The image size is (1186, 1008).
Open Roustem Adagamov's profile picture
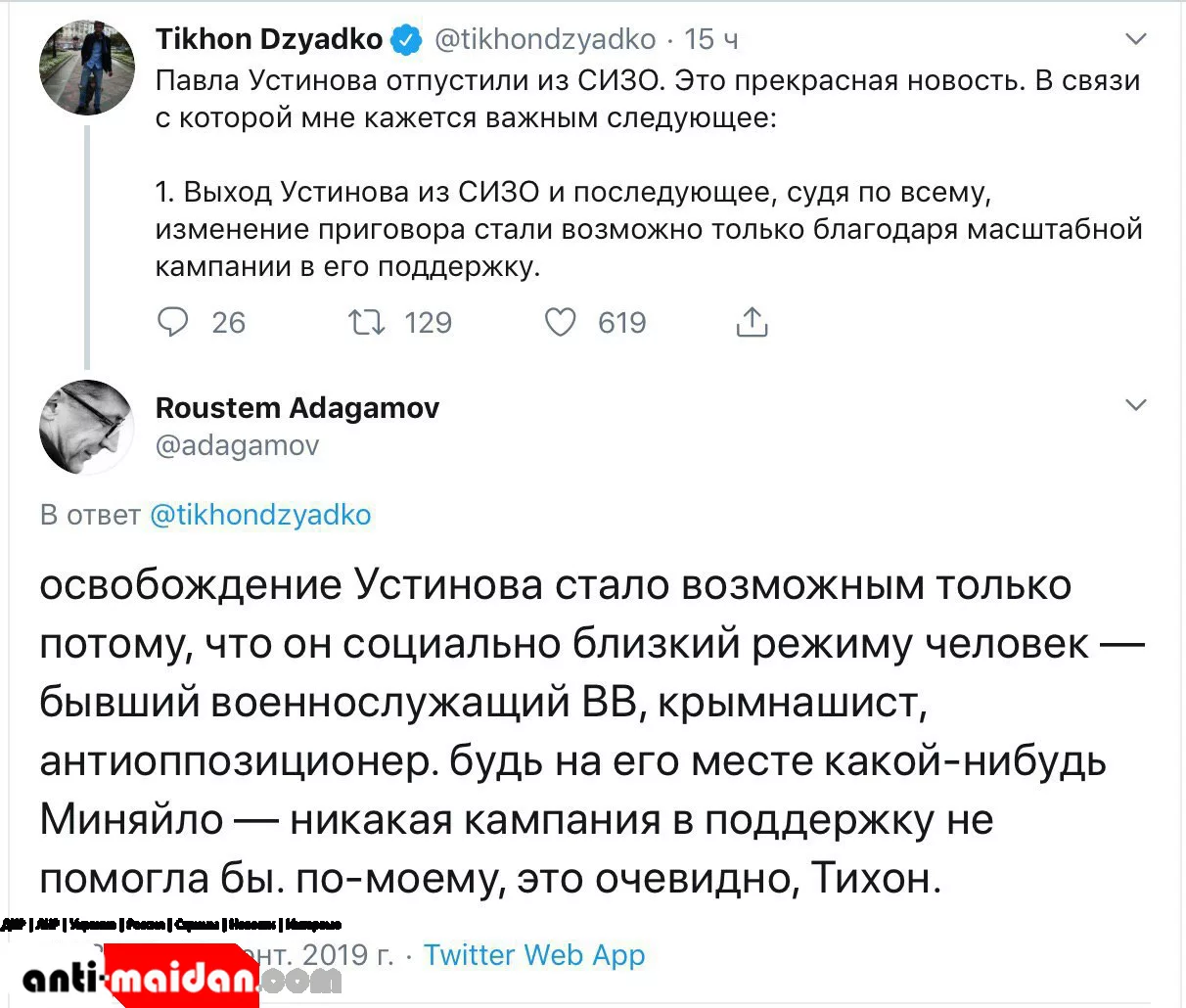(x=87, y=427)
